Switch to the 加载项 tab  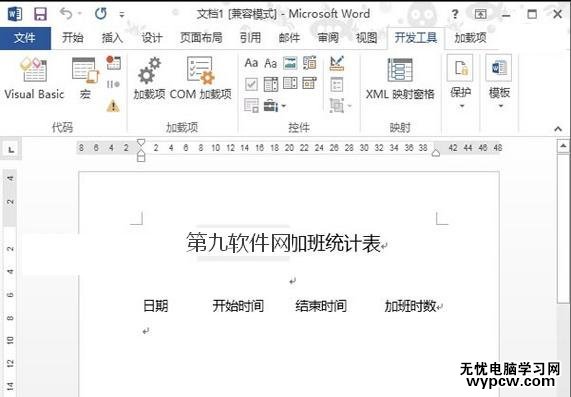pos(470,38)
